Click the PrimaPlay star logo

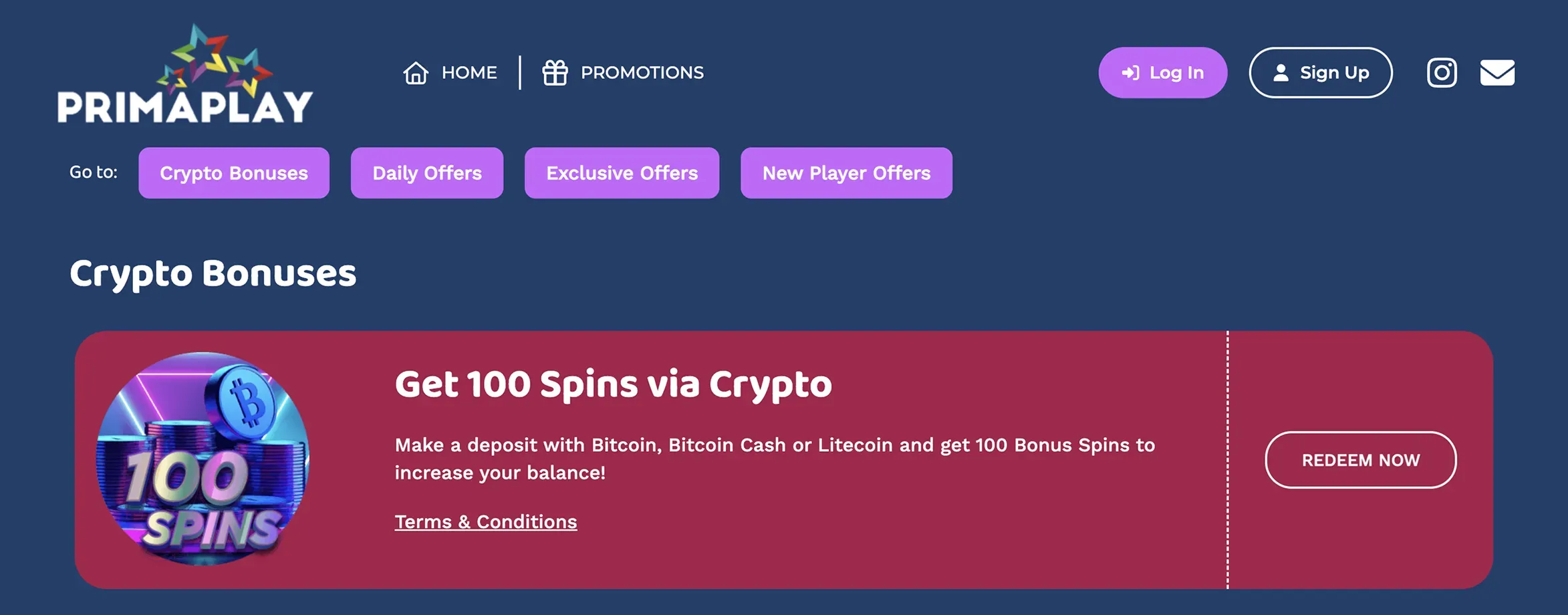tap(184, 75)
